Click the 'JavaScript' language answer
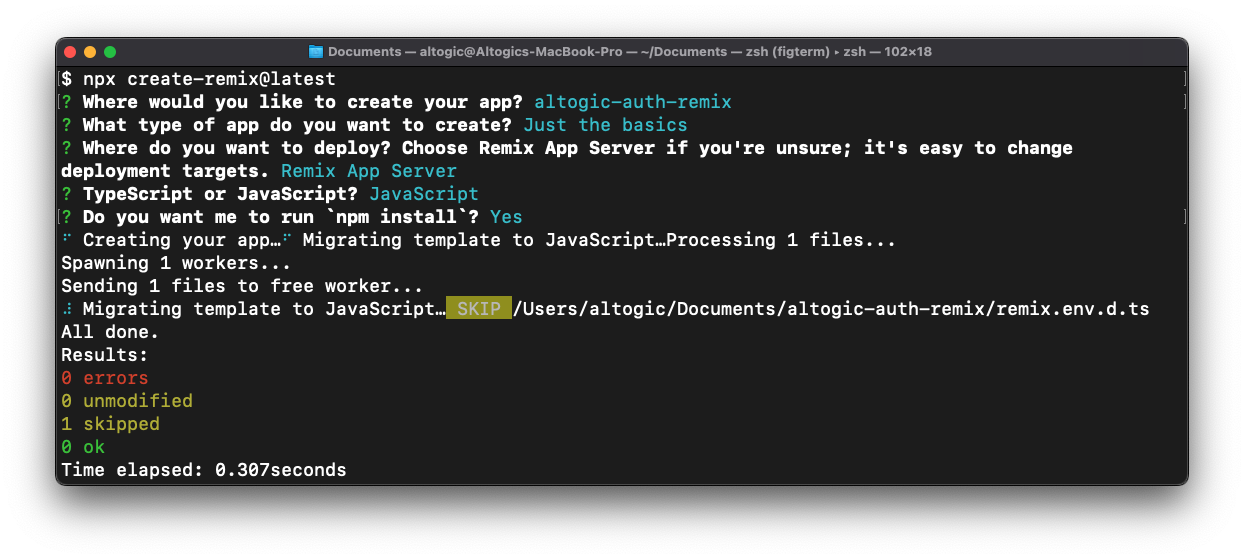The image size is (1244, 559). (424, 194)
